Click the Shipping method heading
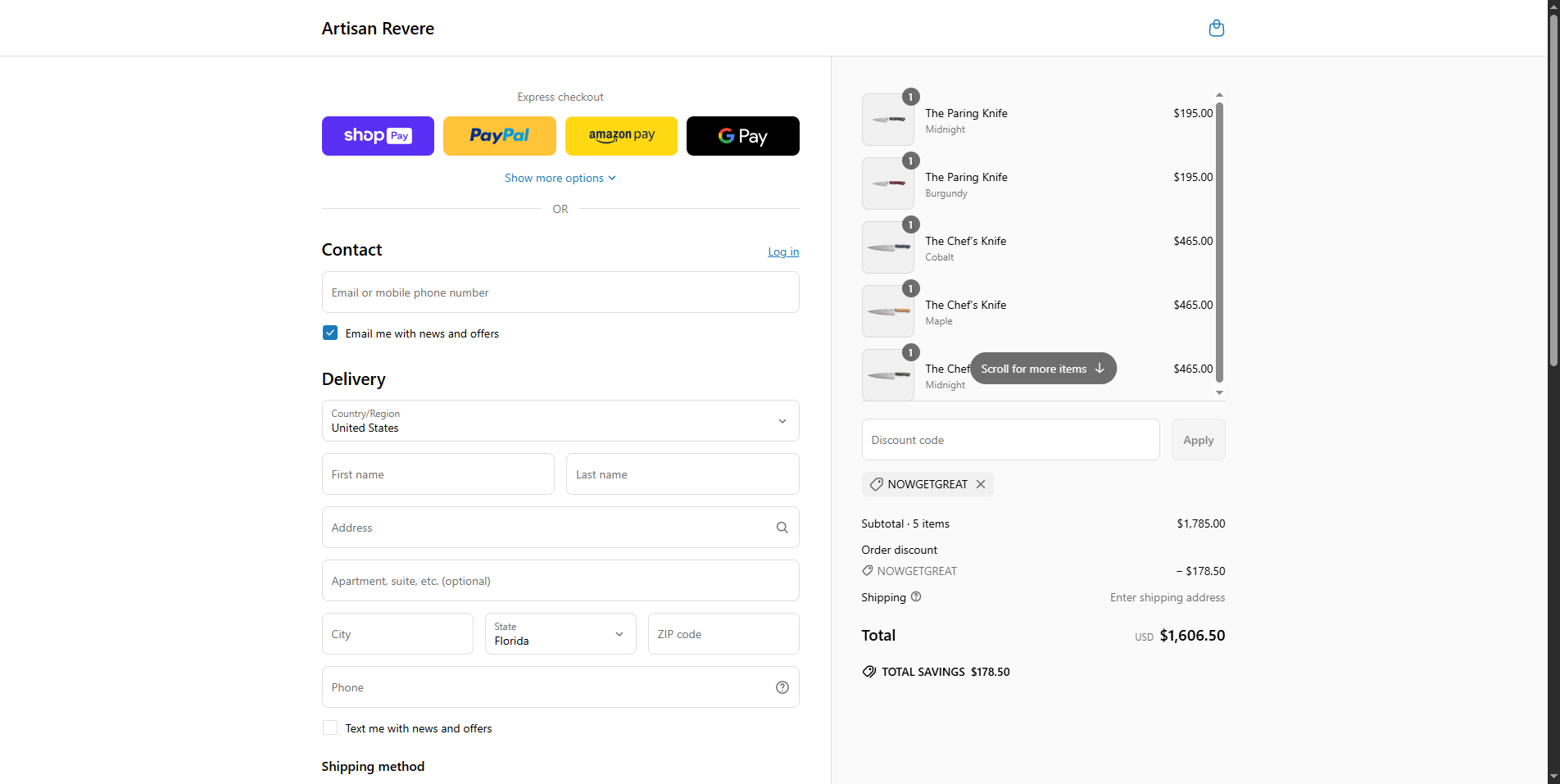This screenshot has height=784, width=1560. (373, 767)
